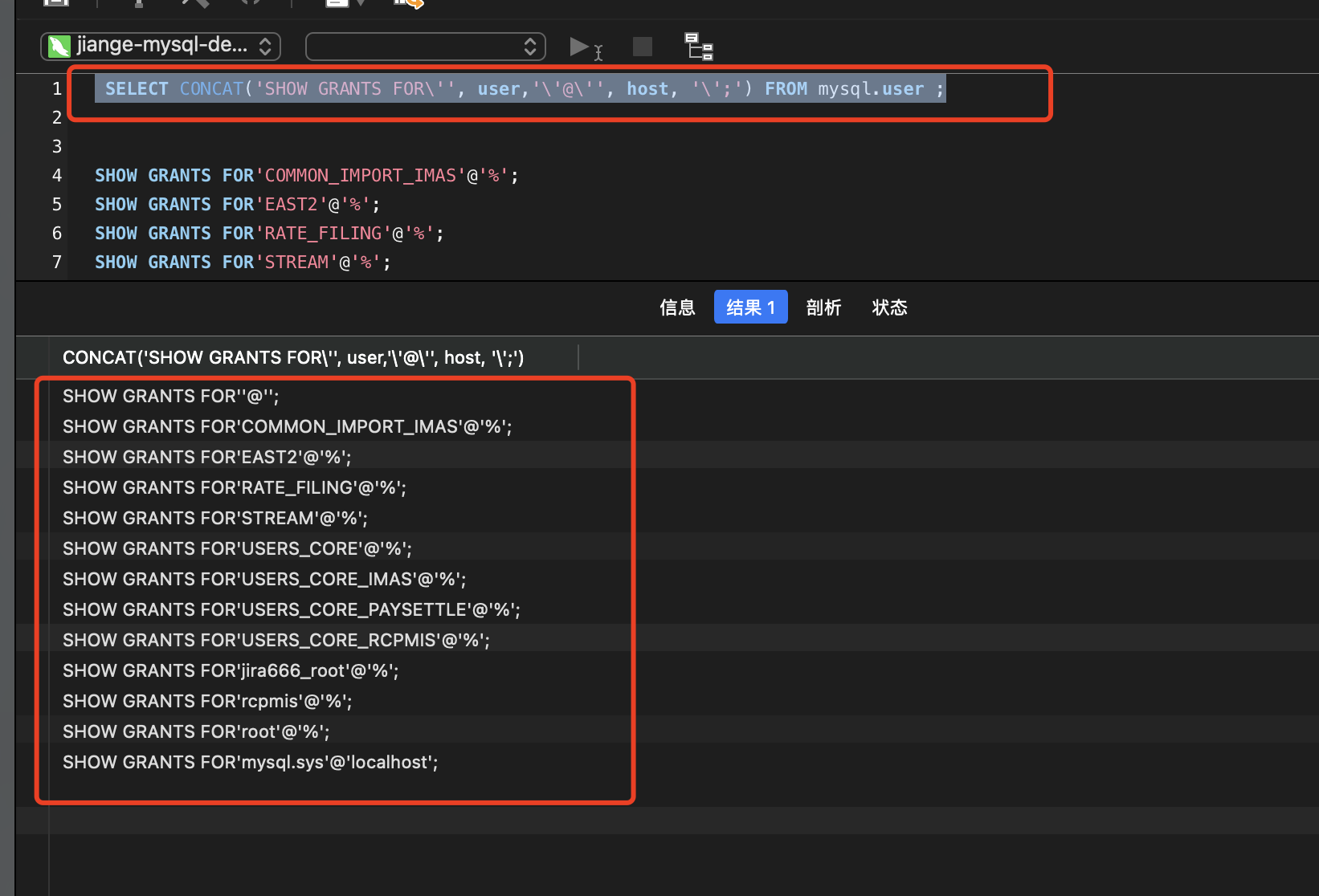The image size is (1319, 896).
Task: Open the empty database selector dropdown
Action: click(425, 47)
